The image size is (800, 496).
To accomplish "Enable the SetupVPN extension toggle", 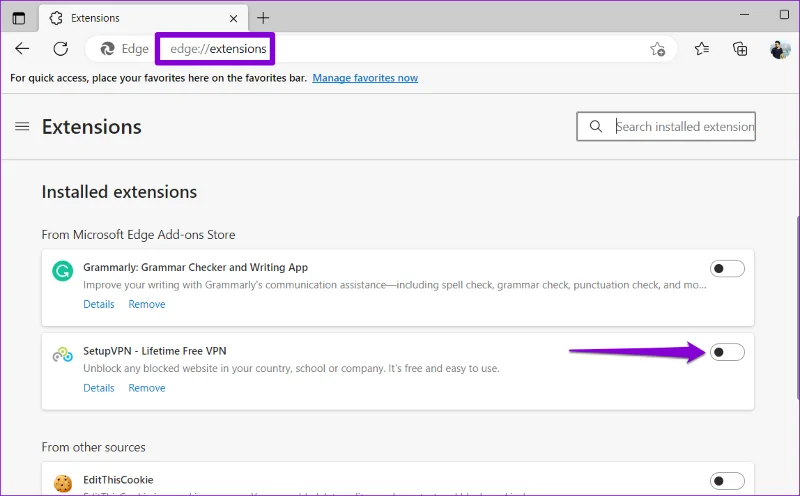I will point(727,352).
